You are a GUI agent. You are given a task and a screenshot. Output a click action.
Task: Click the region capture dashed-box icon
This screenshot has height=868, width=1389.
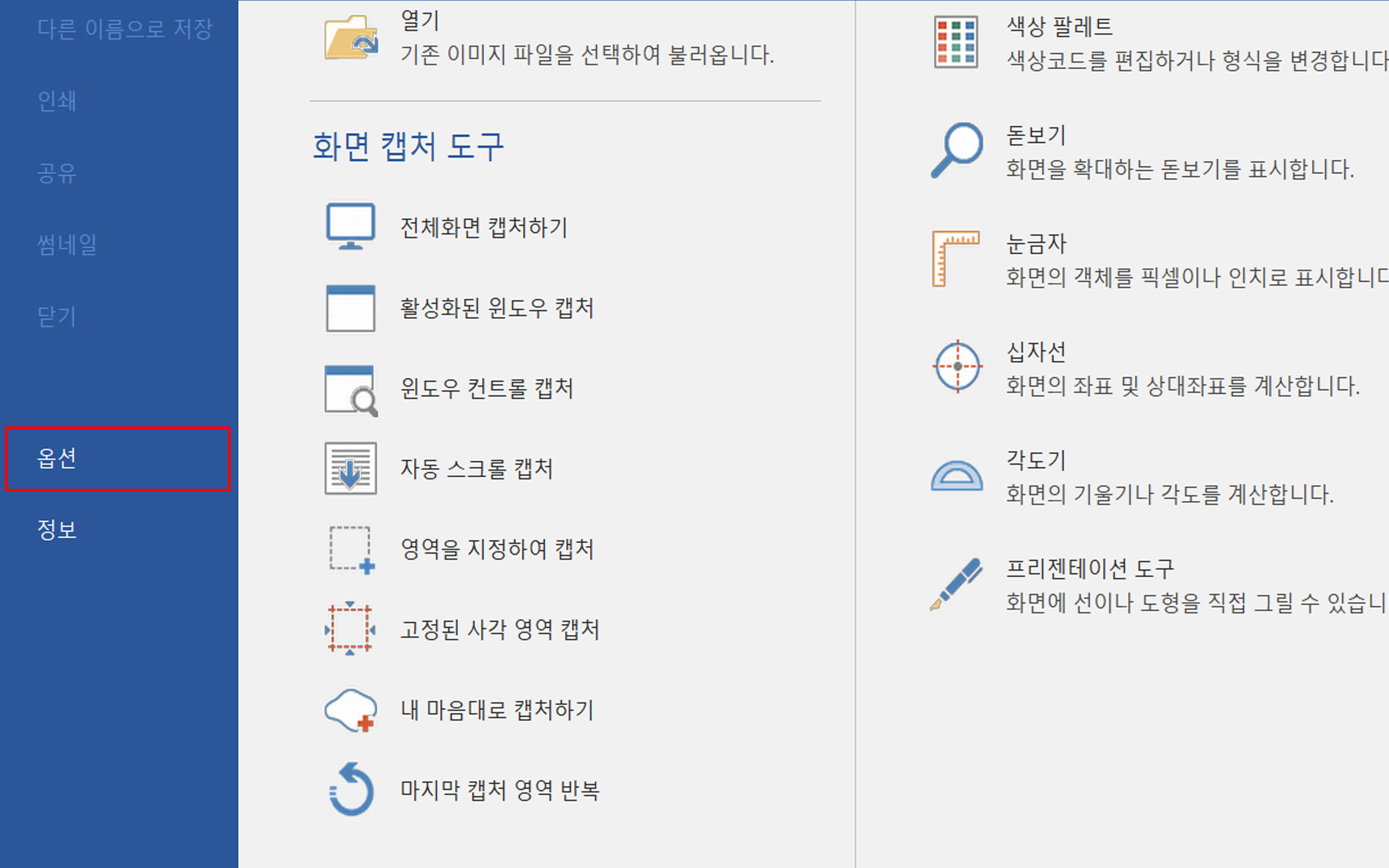[351, 550]
